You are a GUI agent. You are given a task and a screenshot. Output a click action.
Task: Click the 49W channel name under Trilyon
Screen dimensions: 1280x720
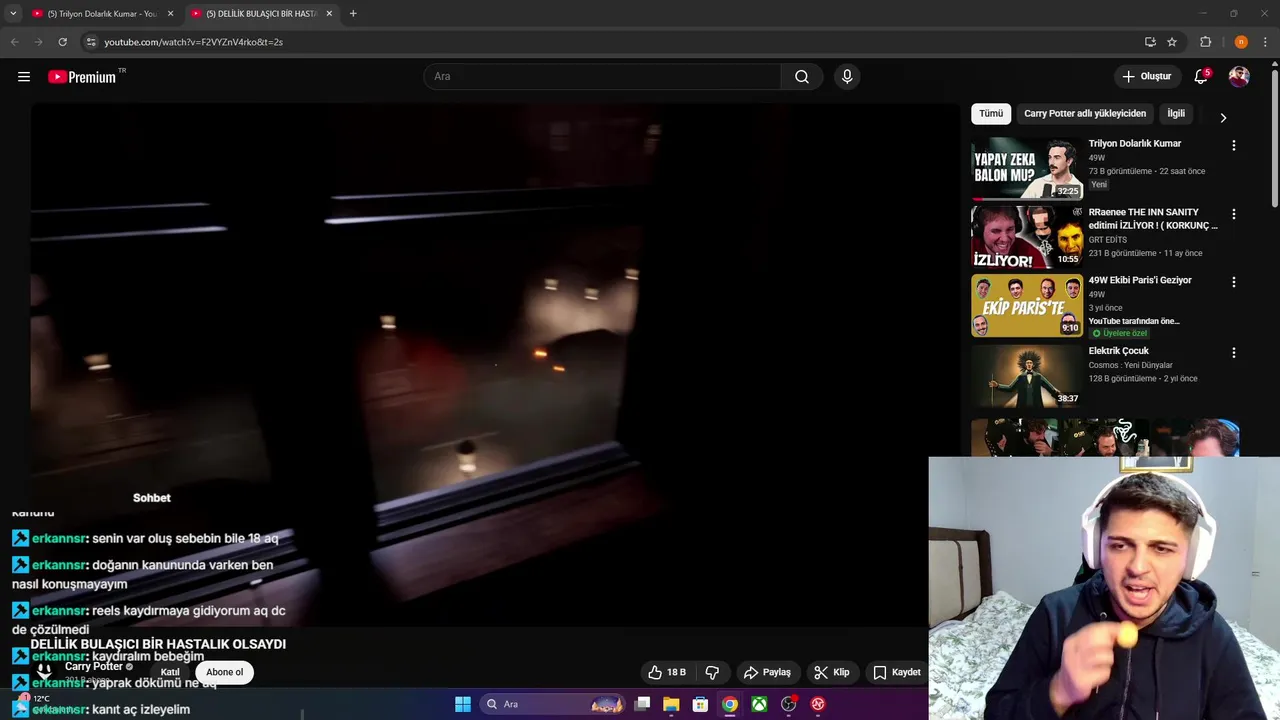(1097, 158)
